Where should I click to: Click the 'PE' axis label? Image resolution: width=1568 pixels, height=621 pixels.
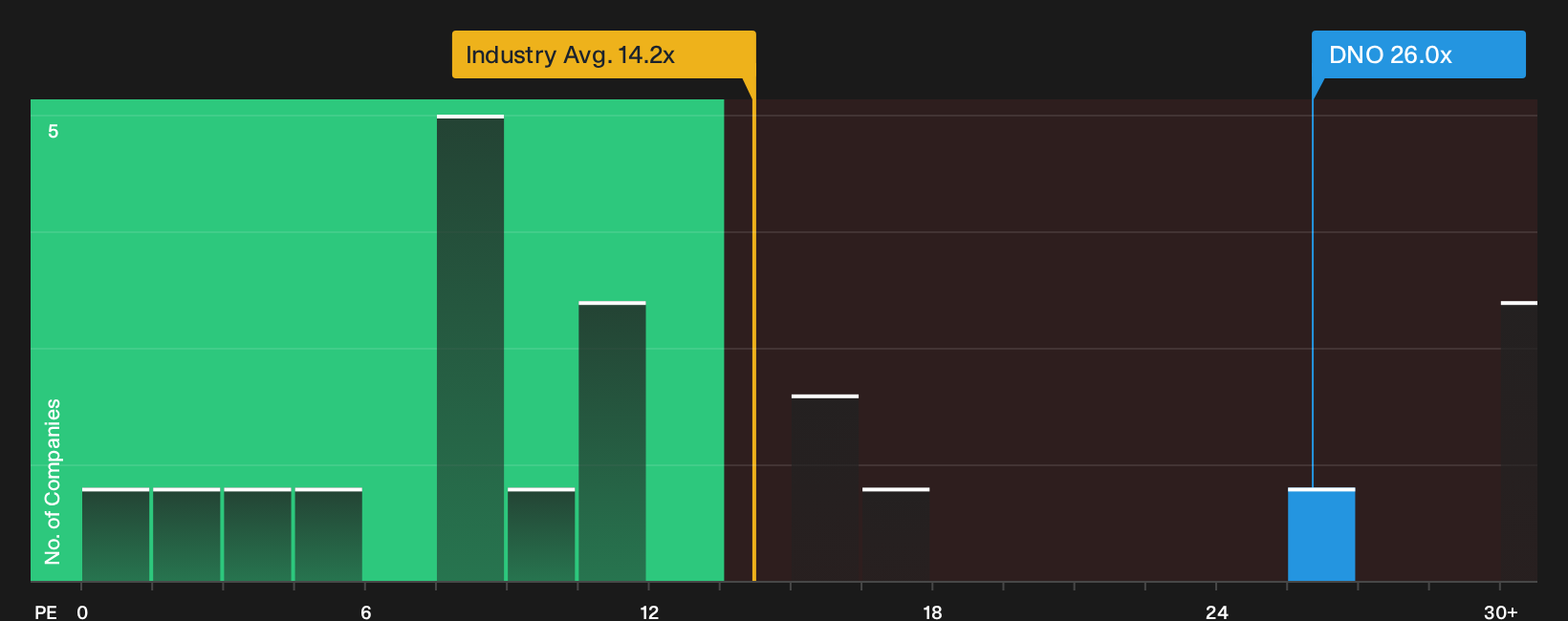click(46, 612)
